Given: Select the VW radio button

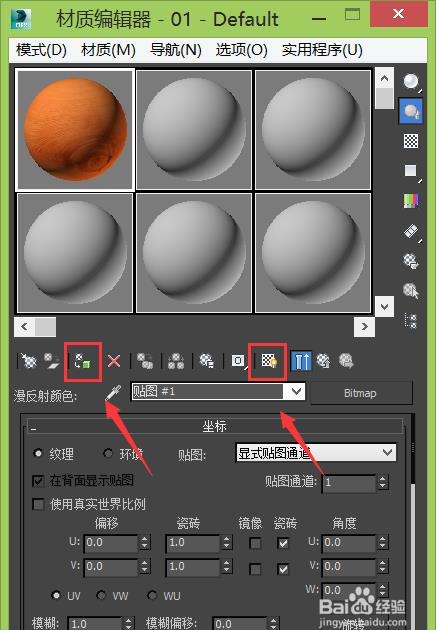Looking at the screenshot, I should click(x=101, y=595).
